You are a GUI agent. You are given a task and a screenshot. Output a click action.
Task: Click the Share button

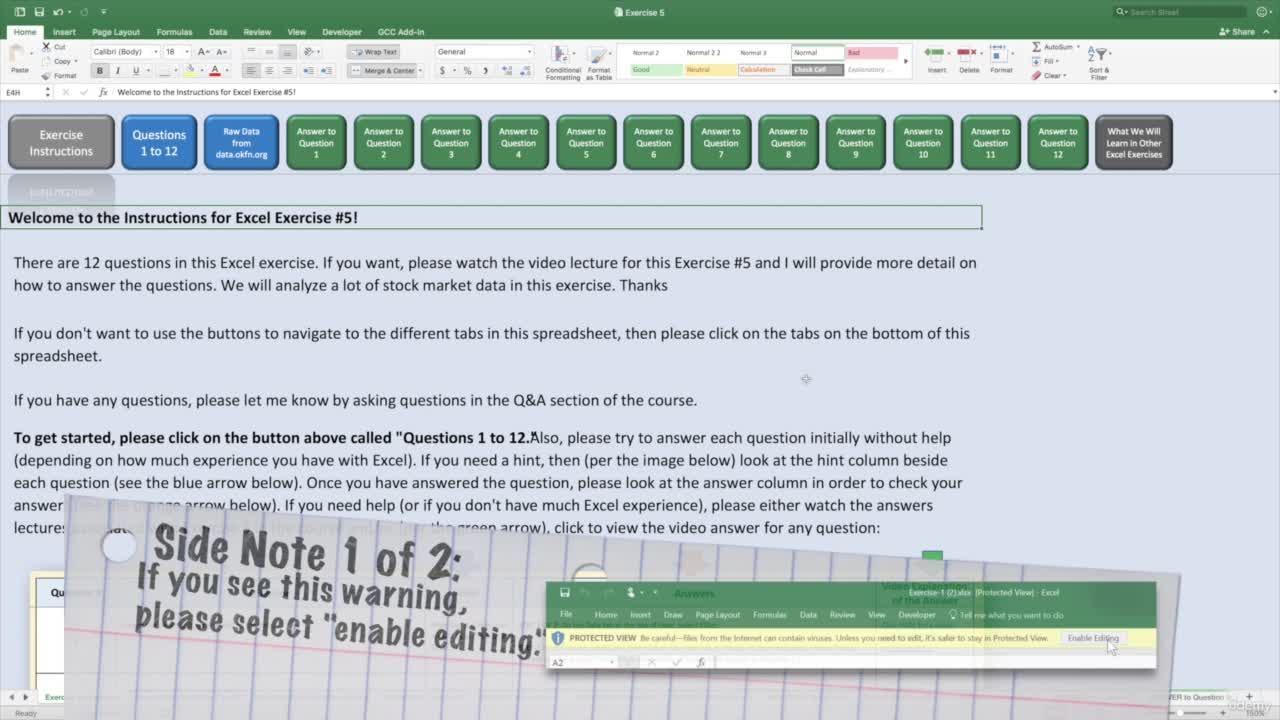point(1238,31)
